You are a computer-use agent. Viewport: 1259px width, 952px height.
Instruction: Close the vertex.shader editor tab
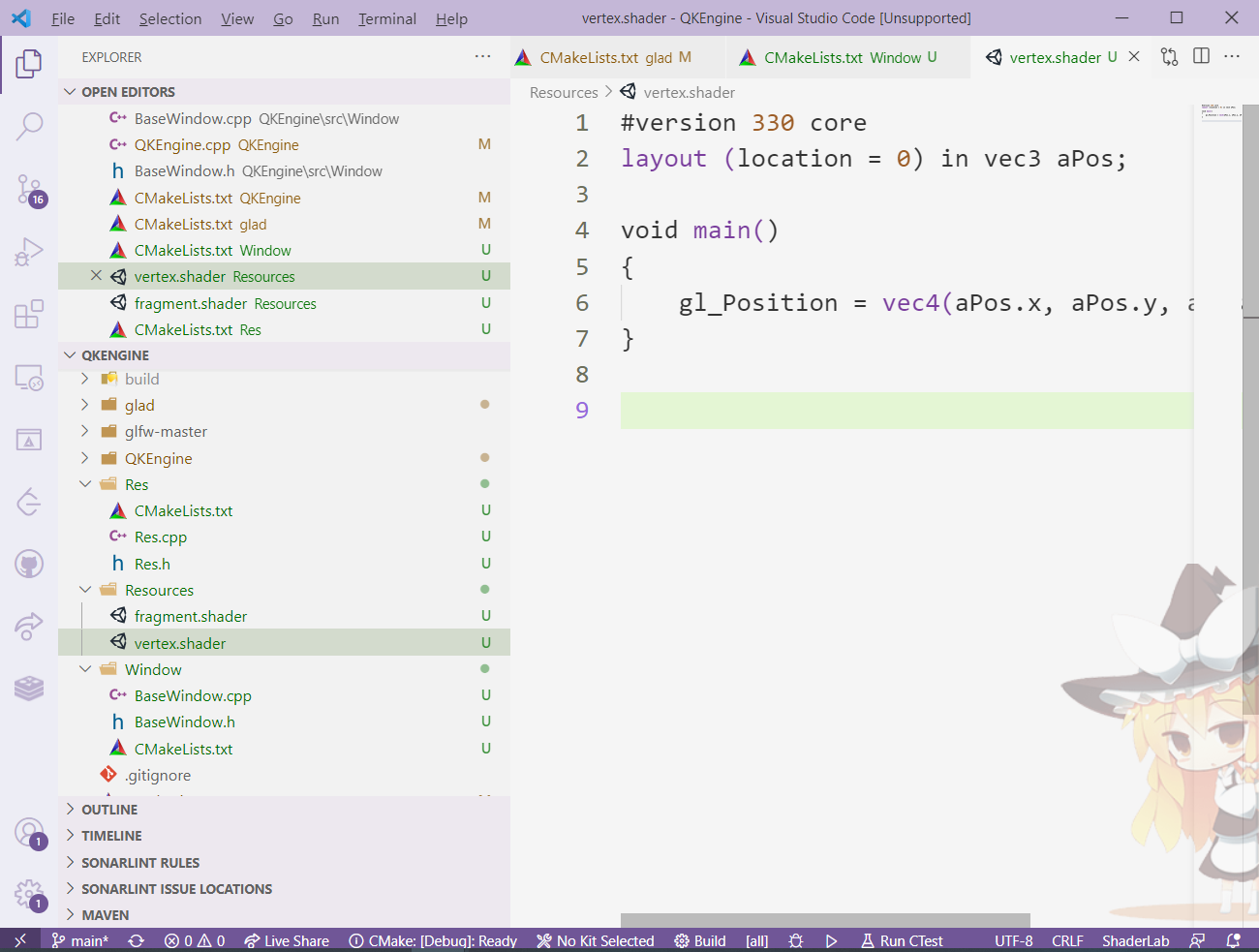1134,56
